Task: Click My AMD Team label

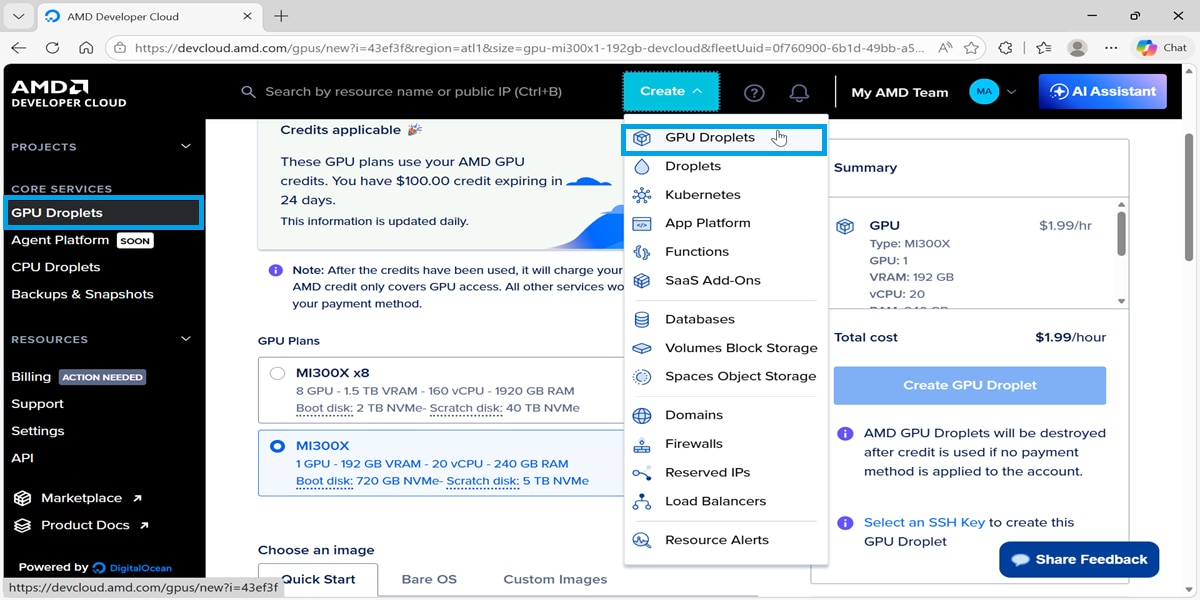Action: tap(900, 92)
